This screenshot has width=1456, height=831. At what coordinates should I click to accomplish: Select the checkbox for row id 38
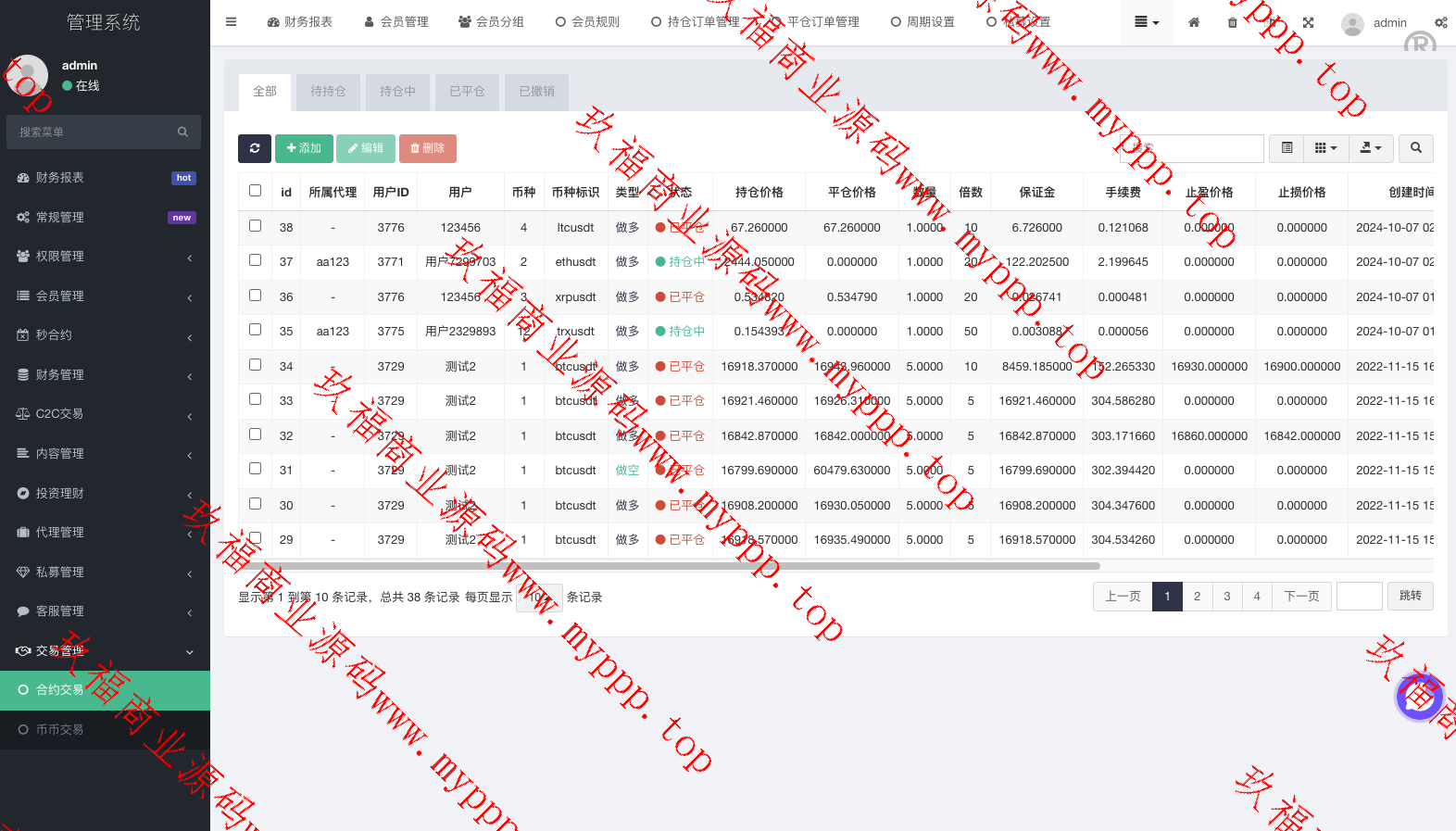tap(256, 226)
